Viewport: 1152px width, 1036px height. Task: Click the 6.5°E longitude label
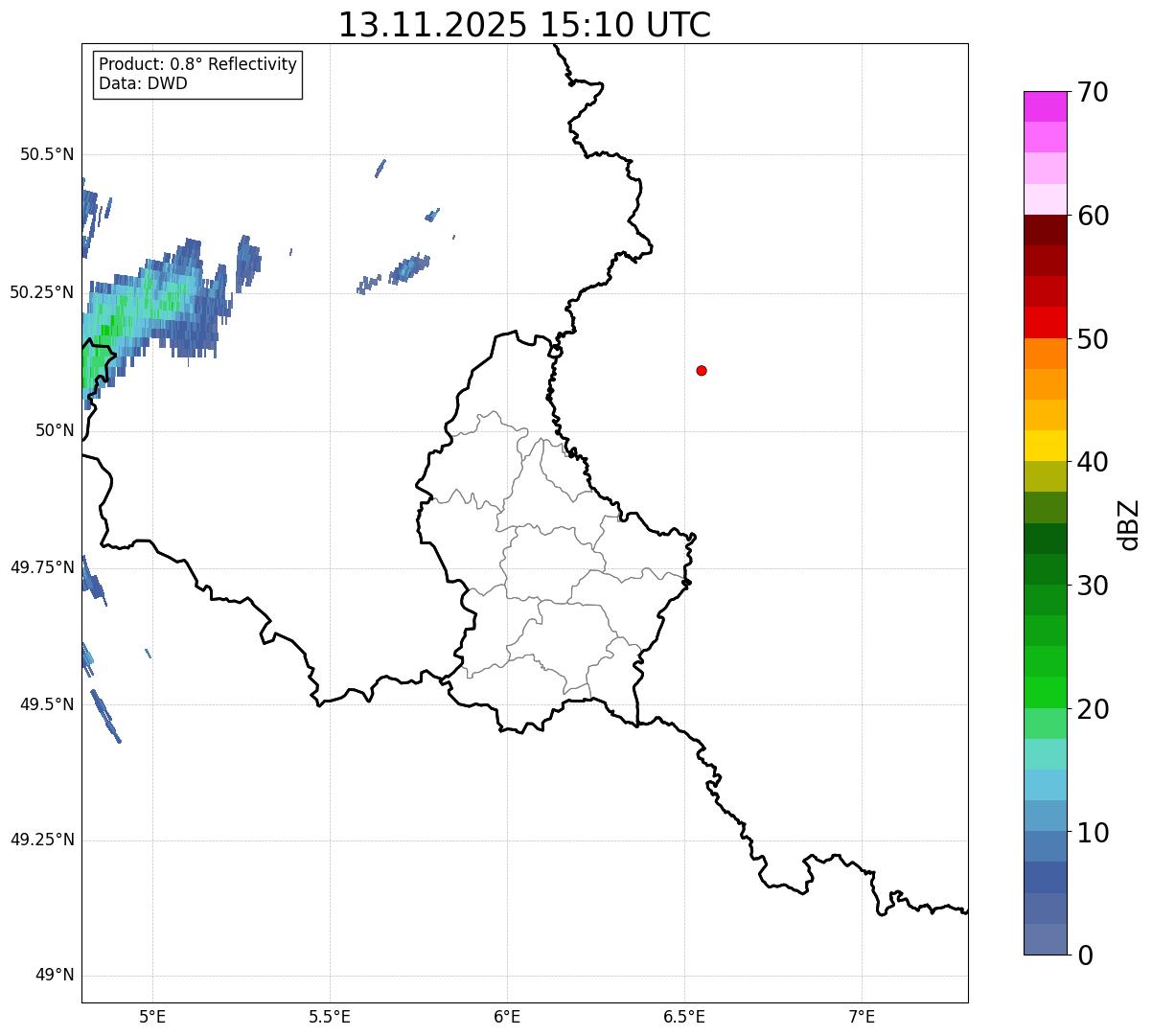[684, 1017]
